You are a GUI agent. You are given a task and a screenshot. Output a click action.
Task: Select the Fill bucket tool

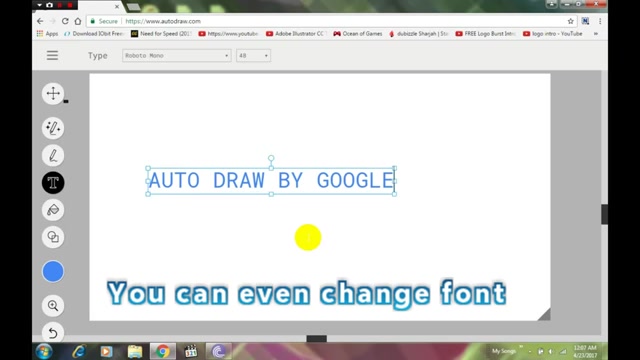(x=53, y=210)
